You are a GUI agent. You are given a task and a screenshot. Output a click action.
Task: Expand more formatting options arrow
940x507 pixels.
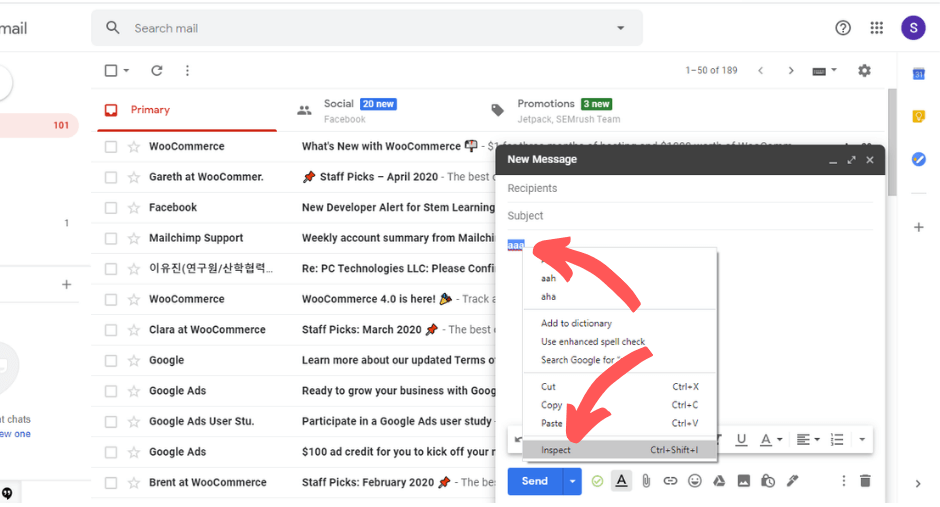862,439
